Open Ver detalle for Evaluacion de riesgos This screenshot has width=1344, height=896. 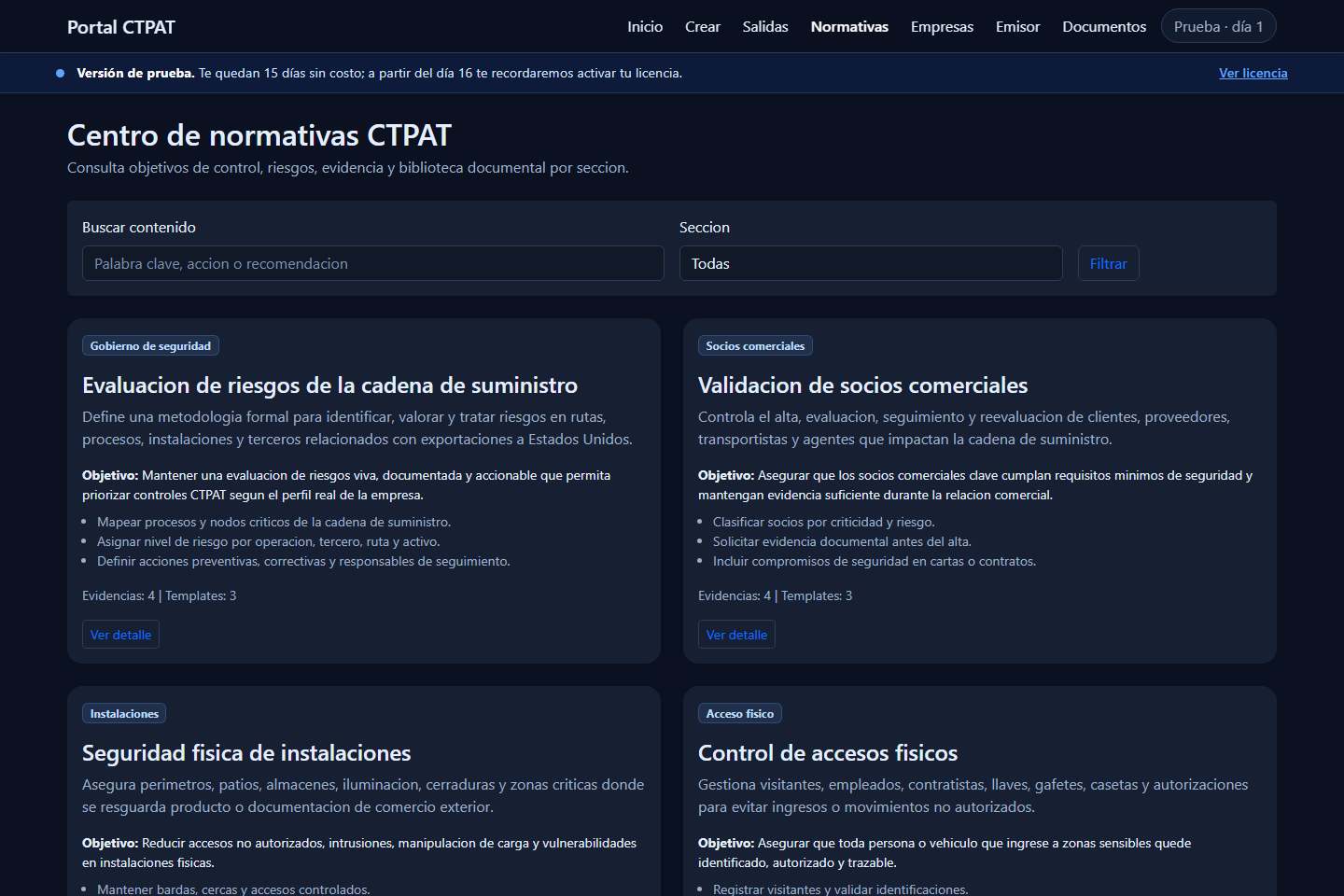click(120, 635)
